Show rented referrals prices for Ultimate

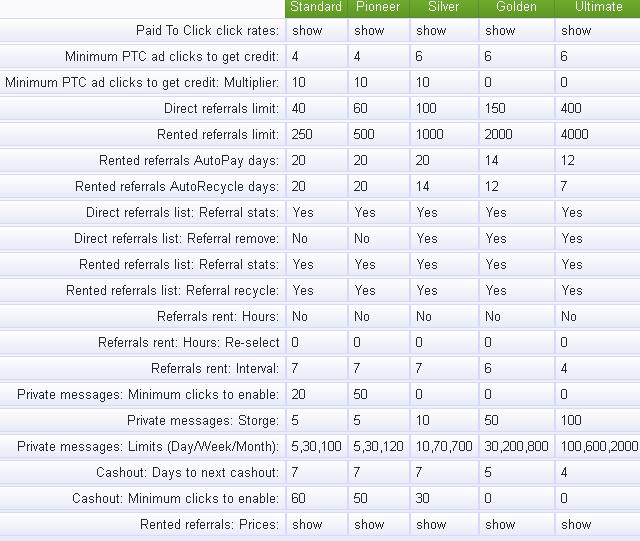click(x=576, y=524)
